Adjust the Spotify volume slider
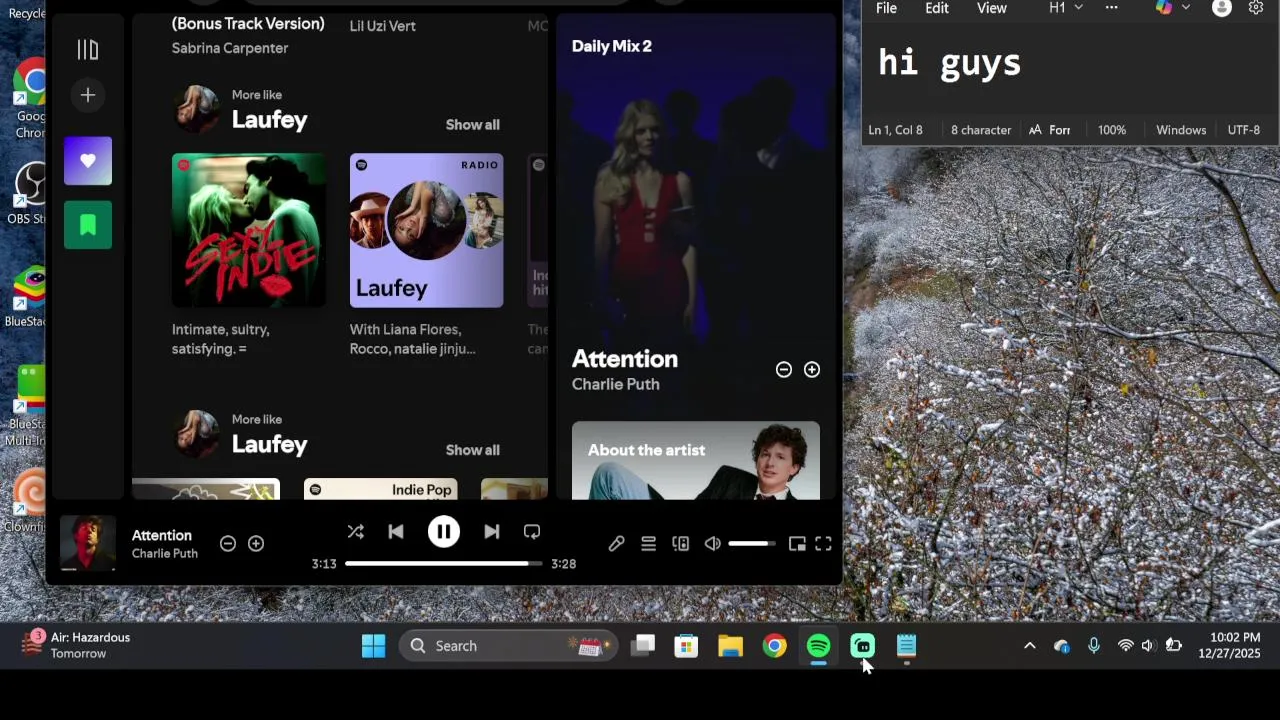1280x720 pixels. tap(752, 544)
